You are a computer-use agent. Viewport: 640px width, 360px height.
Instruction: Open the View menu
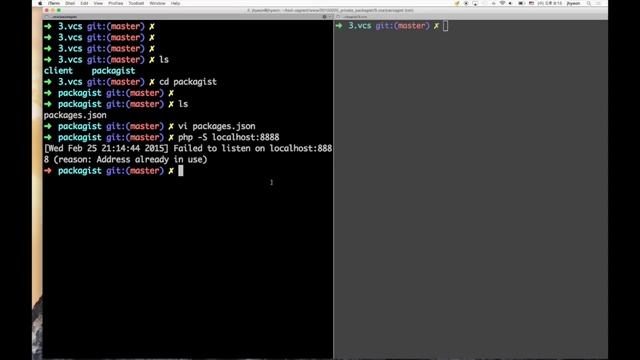coord(98,3)
